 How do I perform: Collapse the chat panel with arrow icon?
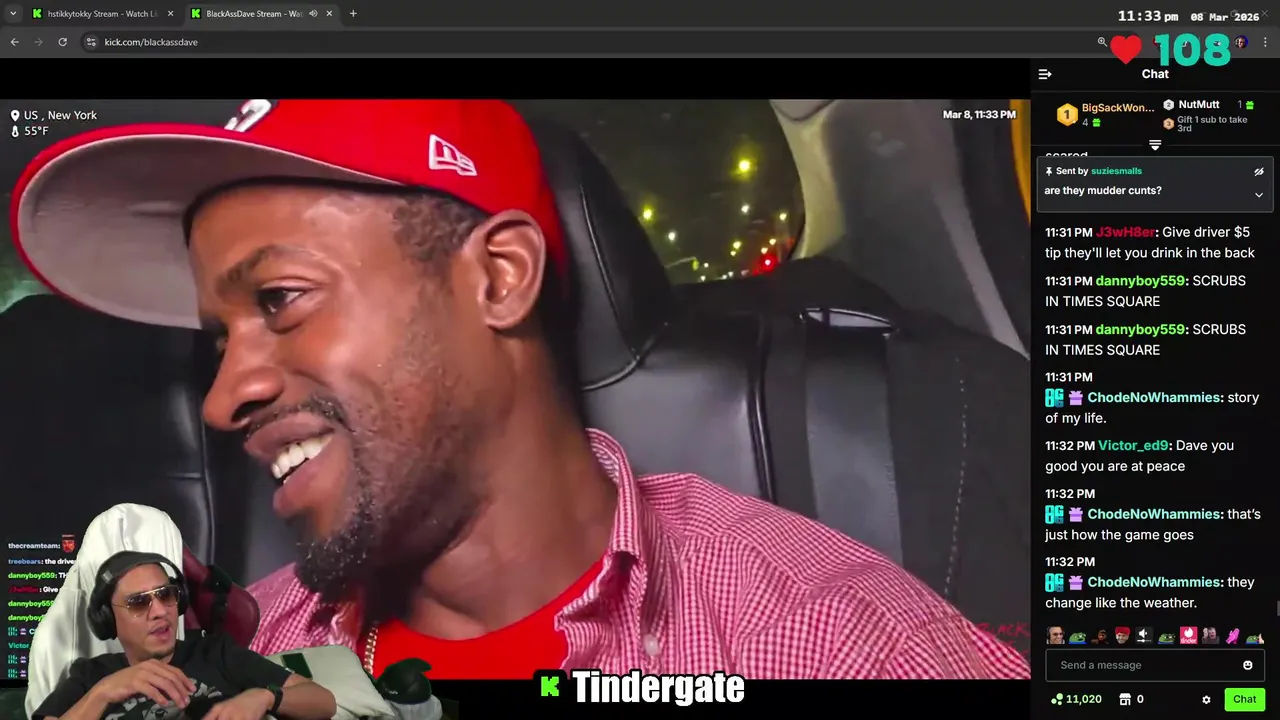1045,74
